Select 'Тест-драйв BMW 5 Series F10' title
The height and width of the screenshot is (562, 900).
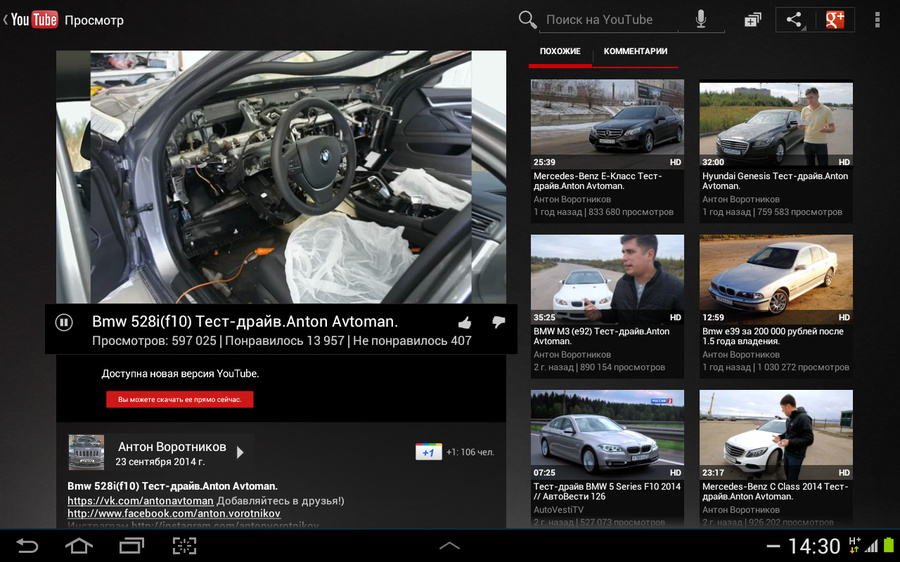click(607, 491)
